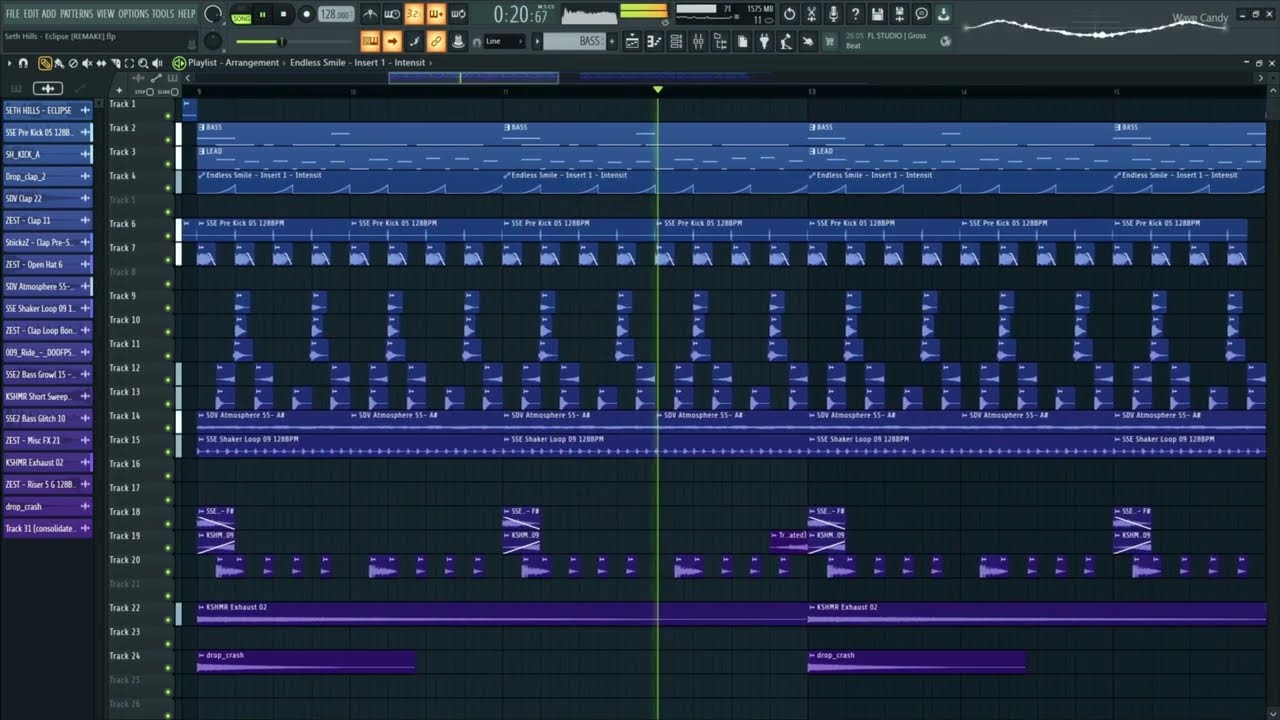Open the content library cart icon
This screenshot has width=1280, height=720.
point(829,41)
